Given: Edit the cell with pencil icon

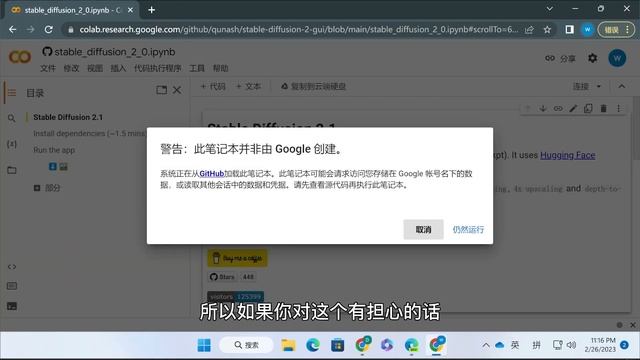Looking at the screenshot, I should (573, 108).
